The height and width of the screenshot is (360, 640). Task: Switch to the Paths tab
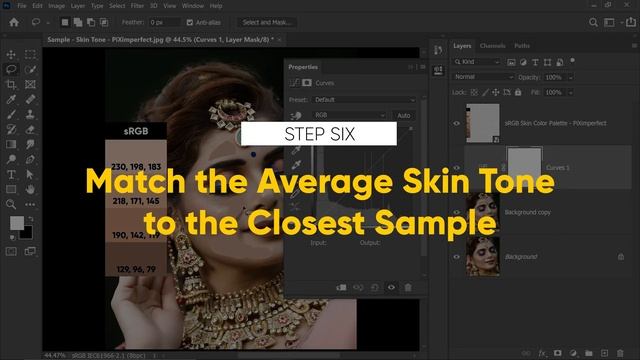click(522, 46)
